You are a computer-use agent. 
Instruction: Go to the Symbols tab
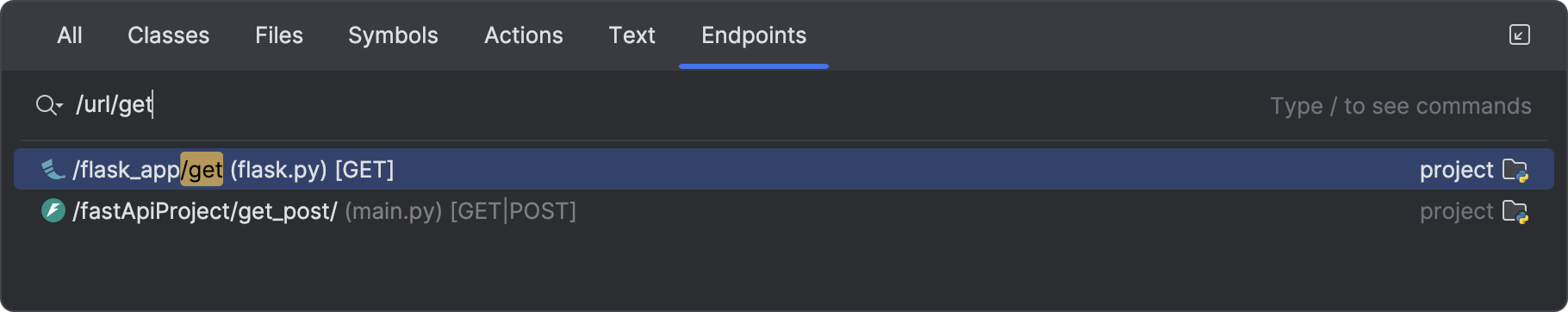[x=393, y=35]
